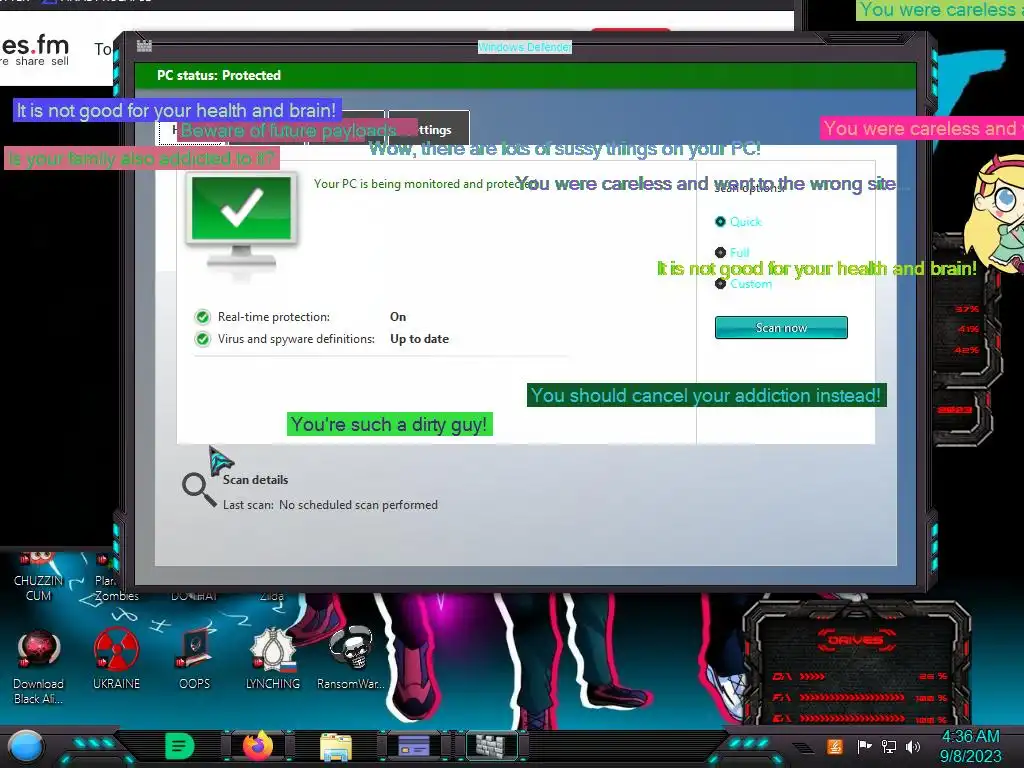
Task: Open the Plants Zombies desktop shortcut
Action: (116, 580)
